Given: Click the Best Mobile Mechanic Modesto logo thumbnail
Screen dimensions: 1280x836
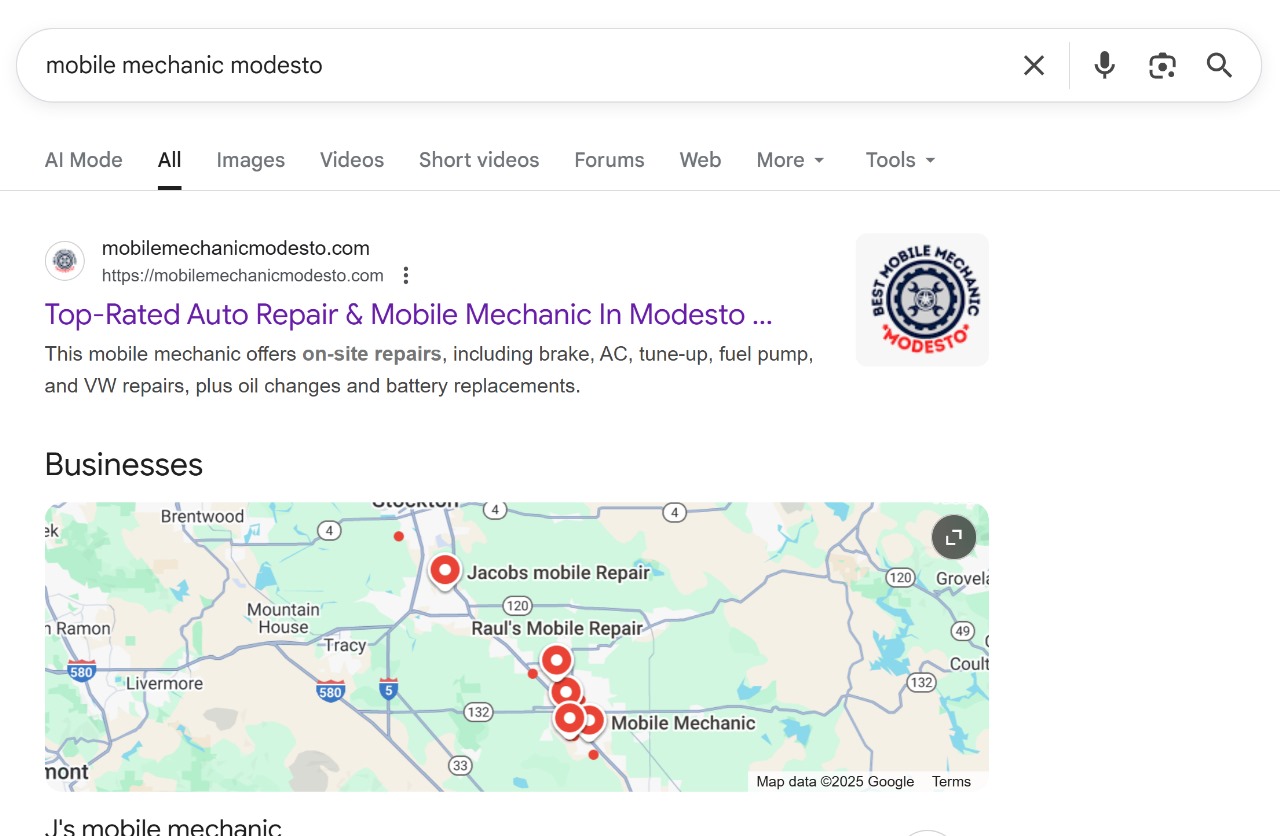Looking at the screenshot, I should click(x=922, y=300).
